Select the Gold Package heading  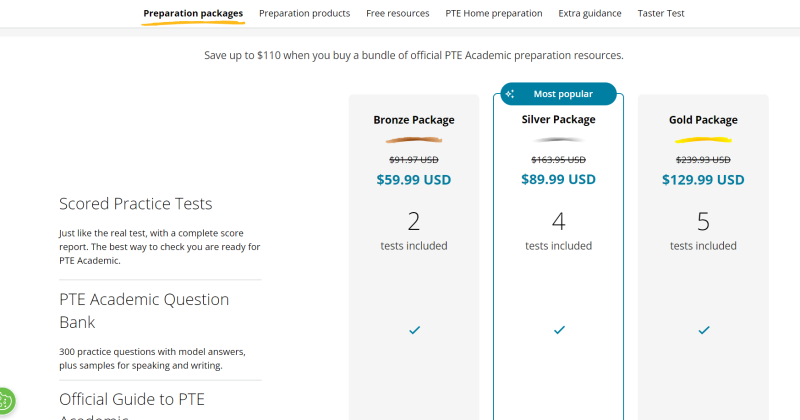coord(703,120)
